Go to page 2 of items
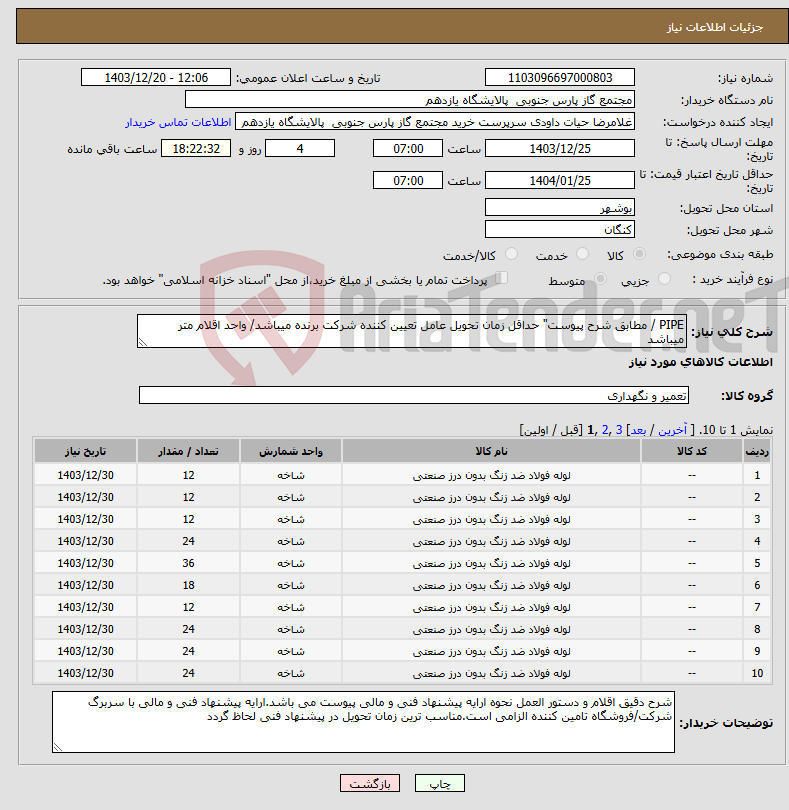 point(605,430)
